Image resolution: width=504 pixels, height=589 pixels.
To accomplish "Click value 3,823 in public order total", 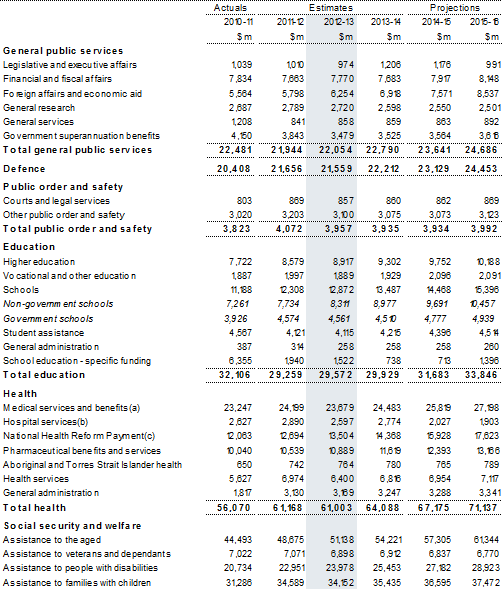I will 237,229.
